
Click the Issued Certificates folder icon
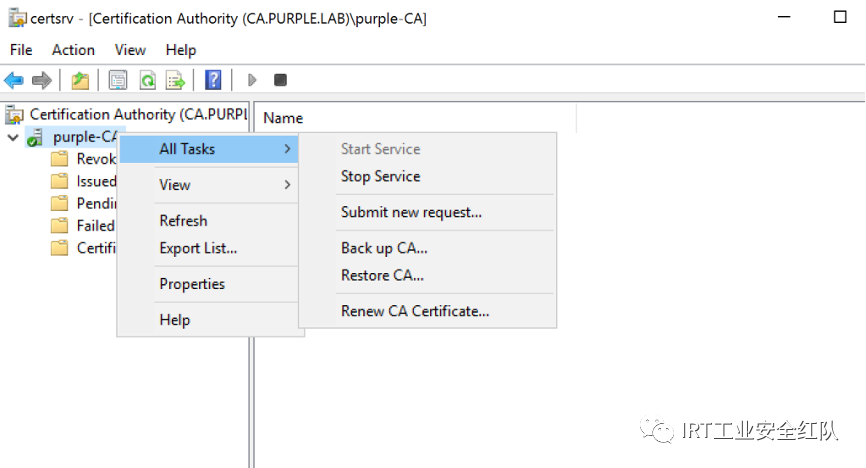pos(59,181)
